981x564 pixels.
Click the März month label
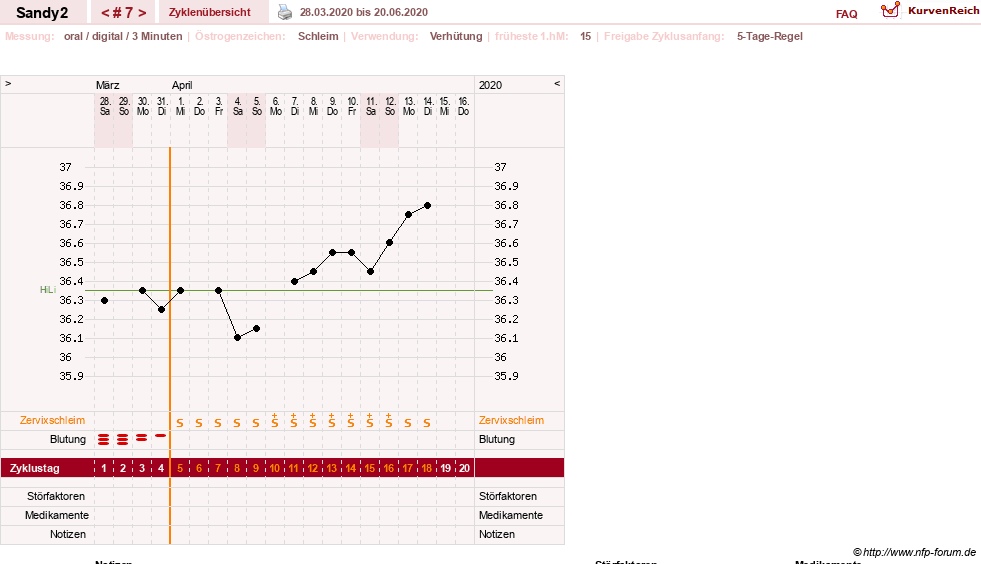click(x=108, y=85)
